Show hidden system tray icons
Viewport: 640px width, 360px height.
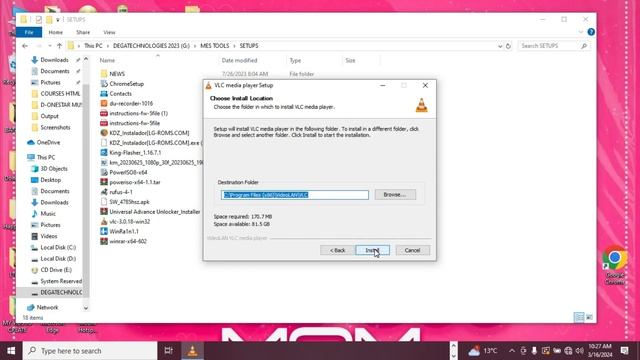512,351
